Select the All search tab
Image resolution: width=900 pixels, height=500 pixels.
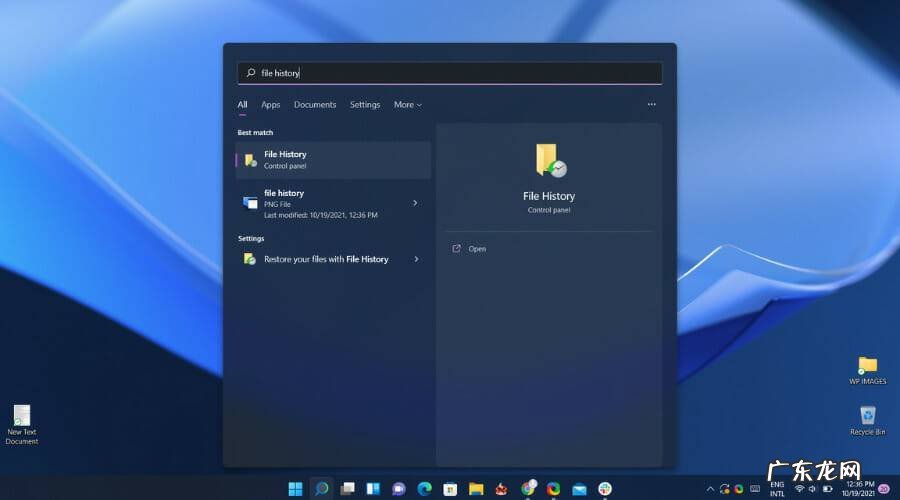(242, 104)
